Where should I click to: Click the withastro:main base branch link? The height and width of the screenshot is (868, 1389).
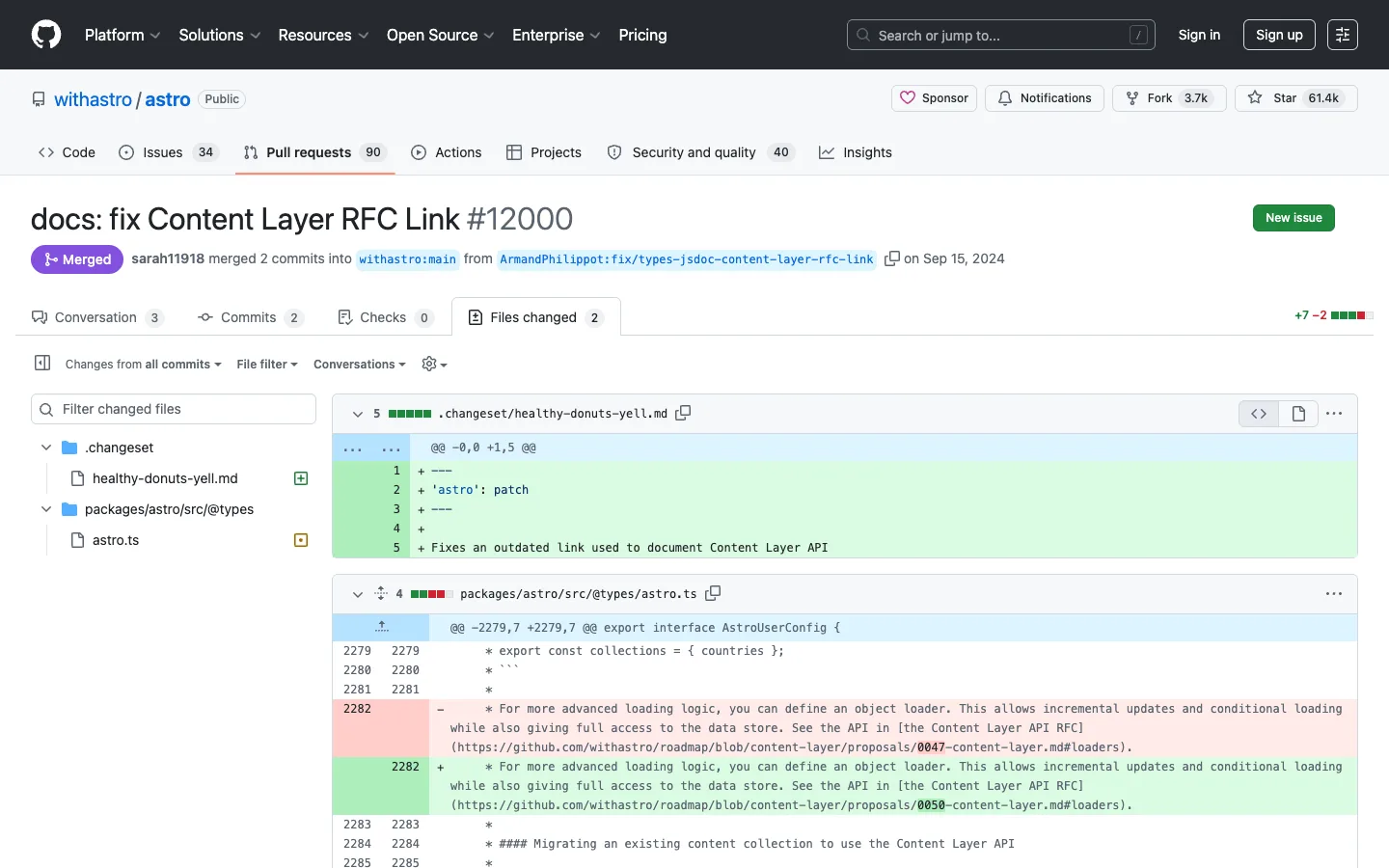[407, 259]
